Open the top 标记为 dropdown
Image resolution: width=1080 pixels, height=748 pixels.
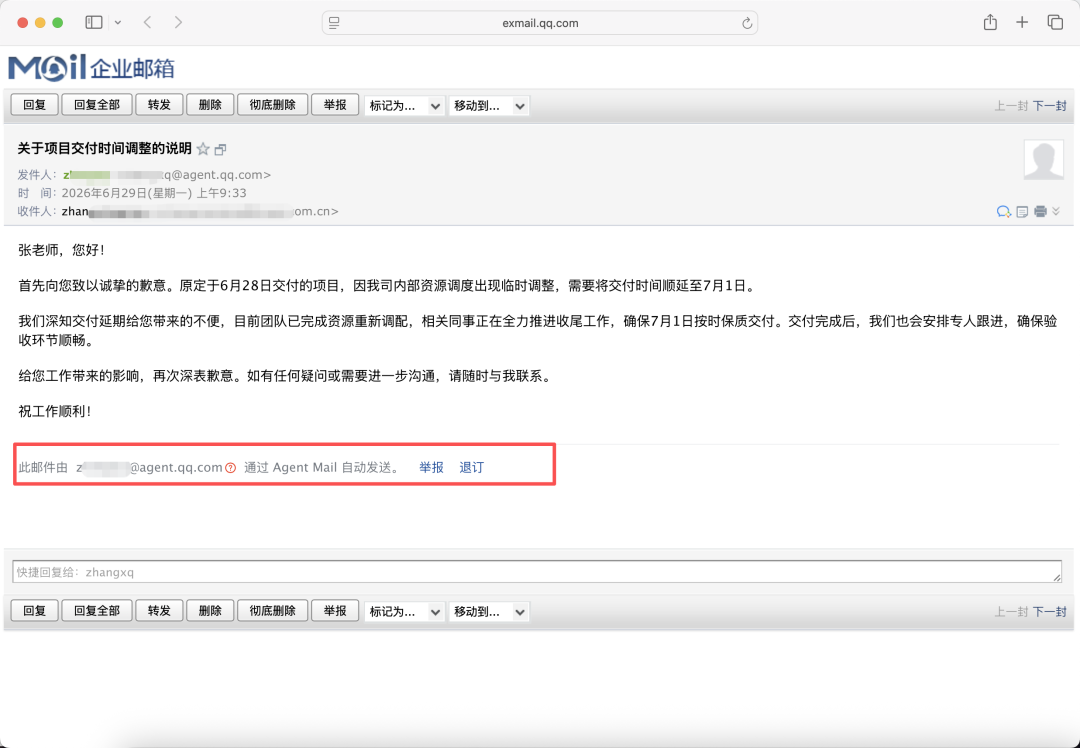(x=404, y=106)
